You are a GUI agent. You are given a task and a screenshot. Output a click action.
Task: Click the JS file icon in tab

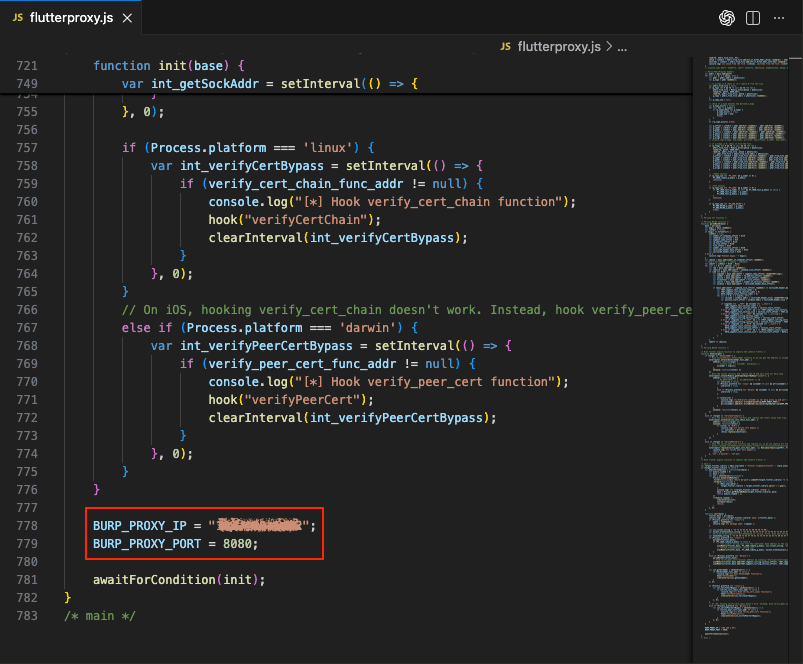point(18,17)
